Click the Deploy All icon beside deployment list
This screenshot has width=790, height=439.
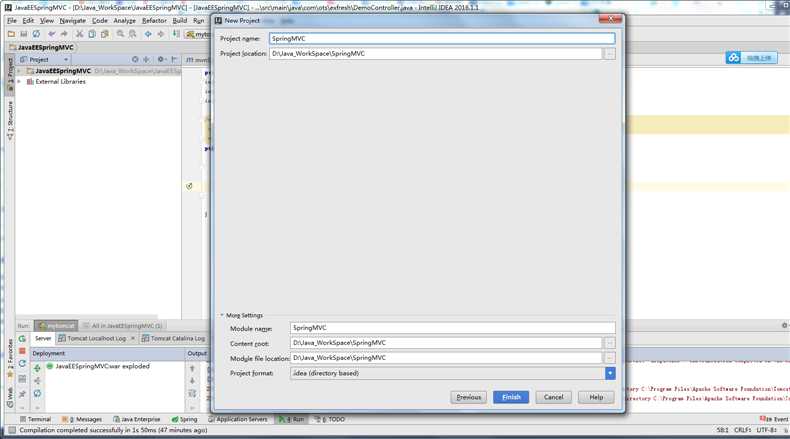pyautogui.click(x=37, y=368)
